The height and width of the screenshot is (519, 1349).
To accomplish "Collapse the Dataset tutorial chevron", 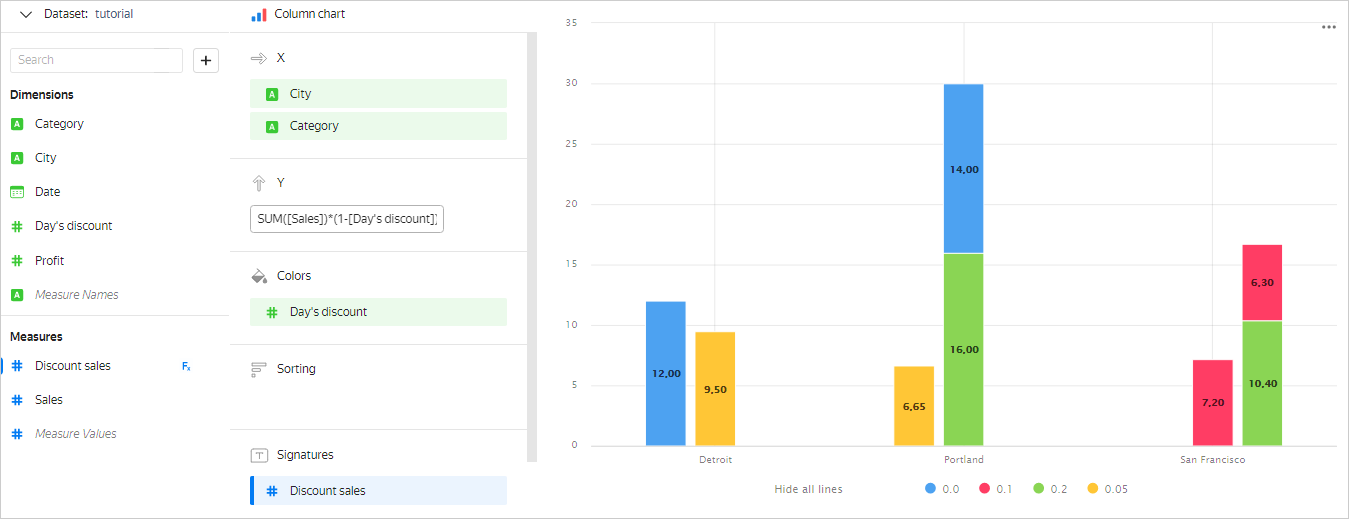I will [26, 14].
